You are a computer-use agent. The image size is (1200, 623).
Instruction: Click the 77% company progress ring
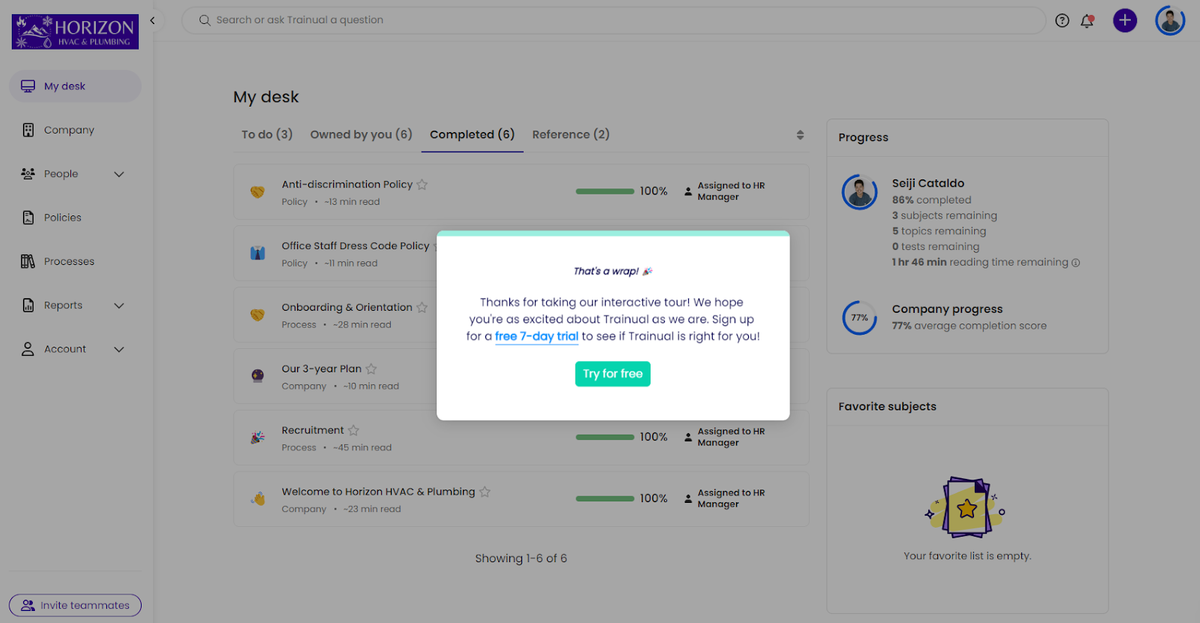point(859,317)
